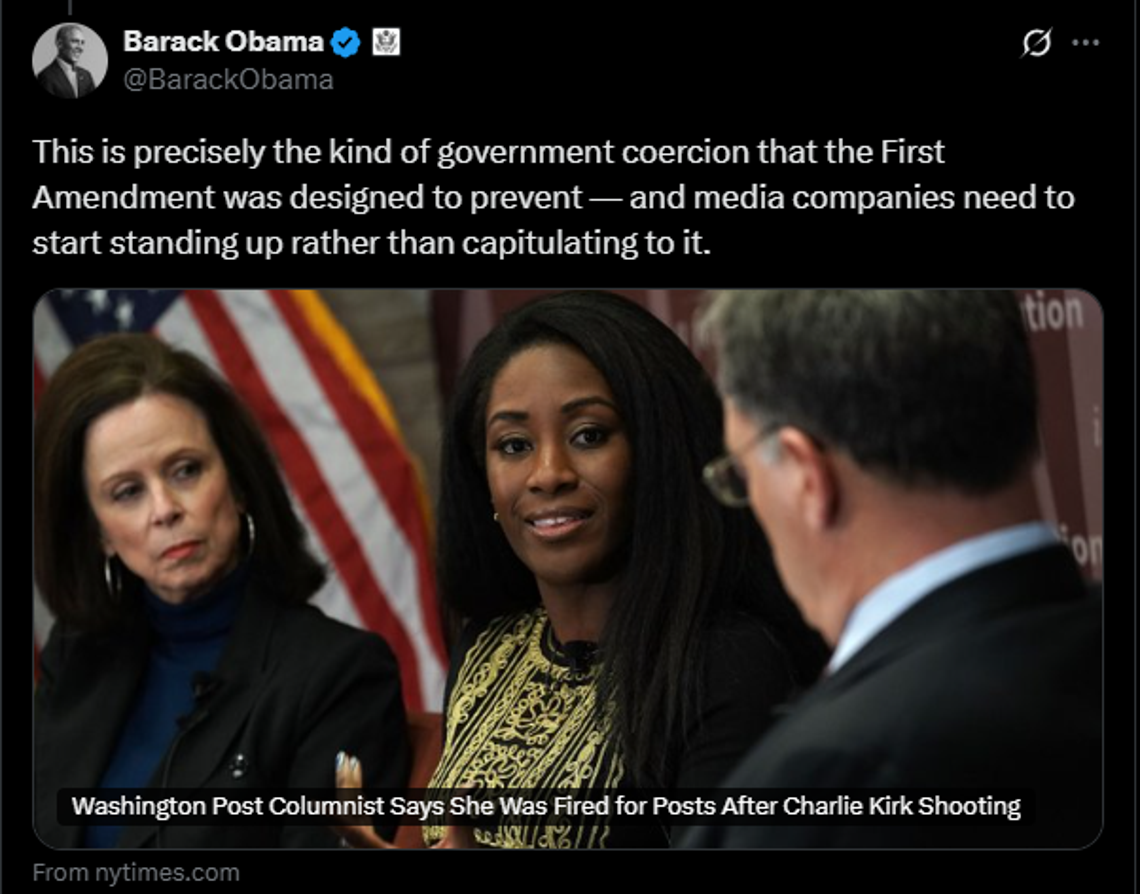This screenshot has width=1140, height=894.
Task: Click the government affiliation seal badge
Action: coord(386,42)
